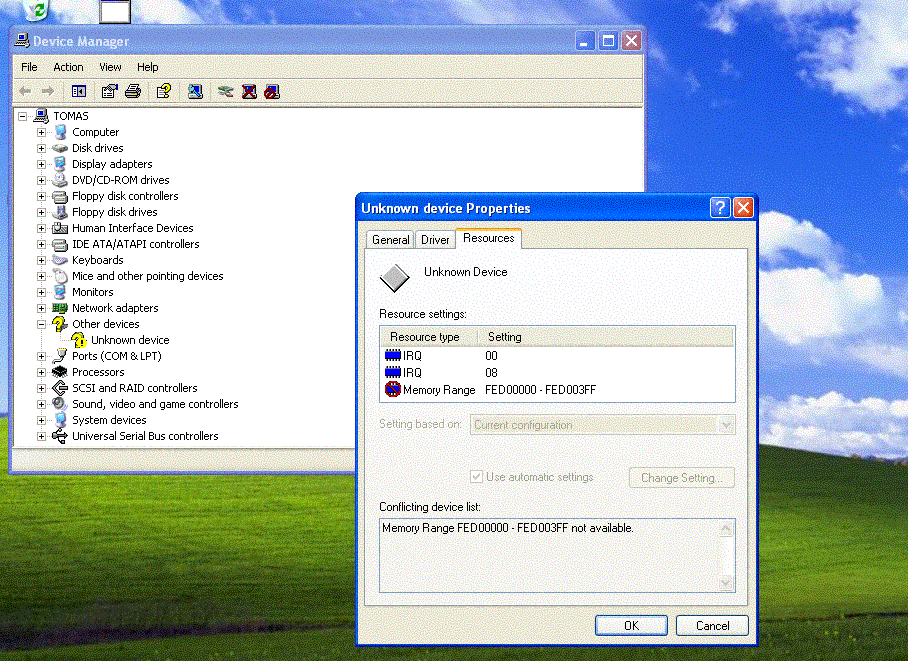Click the Help toolbar icon
Viewport: 908px width, 661px height.
coord(162,92)
